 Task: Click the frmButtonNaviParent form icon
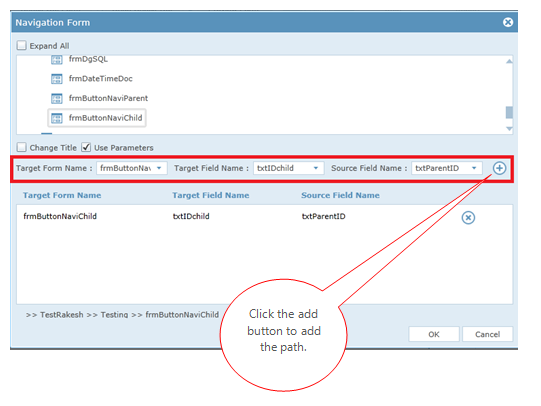pyautogui.click(x=57, y=99)
